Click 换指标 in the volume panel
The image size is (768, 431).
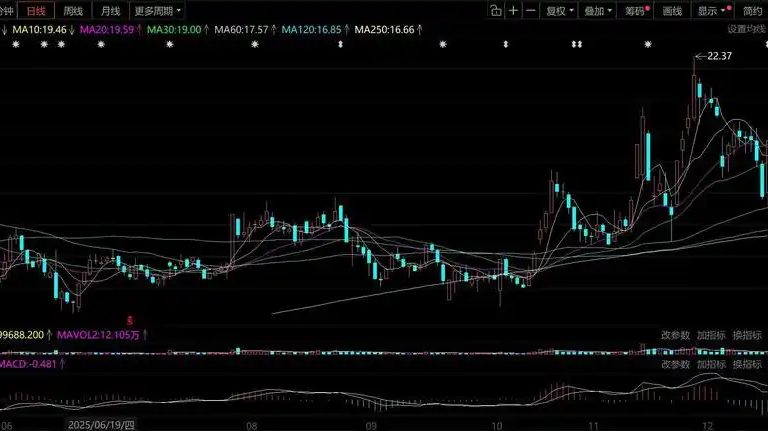[747, 335]
